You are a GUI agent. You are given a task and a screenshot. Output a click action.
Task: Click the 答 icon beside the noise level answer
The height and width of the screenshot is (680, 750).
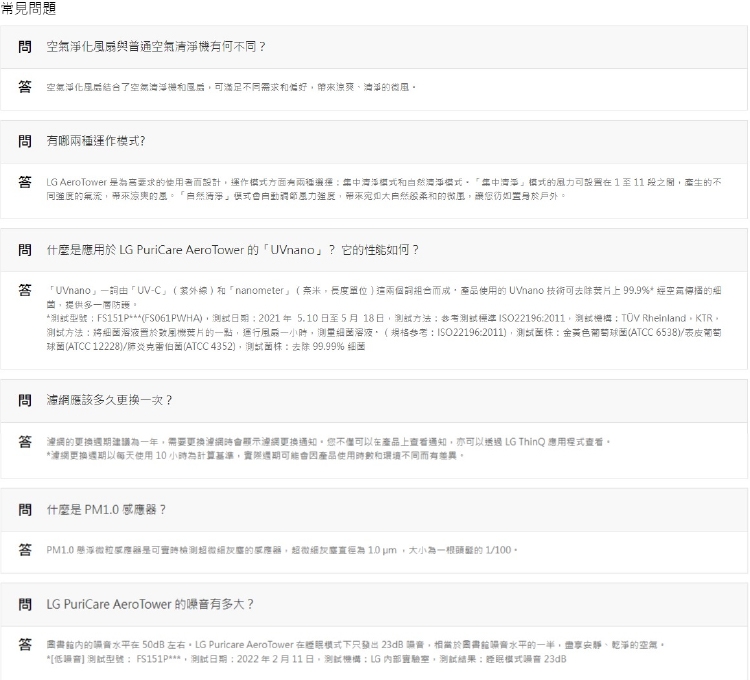(x=24, y=646)
